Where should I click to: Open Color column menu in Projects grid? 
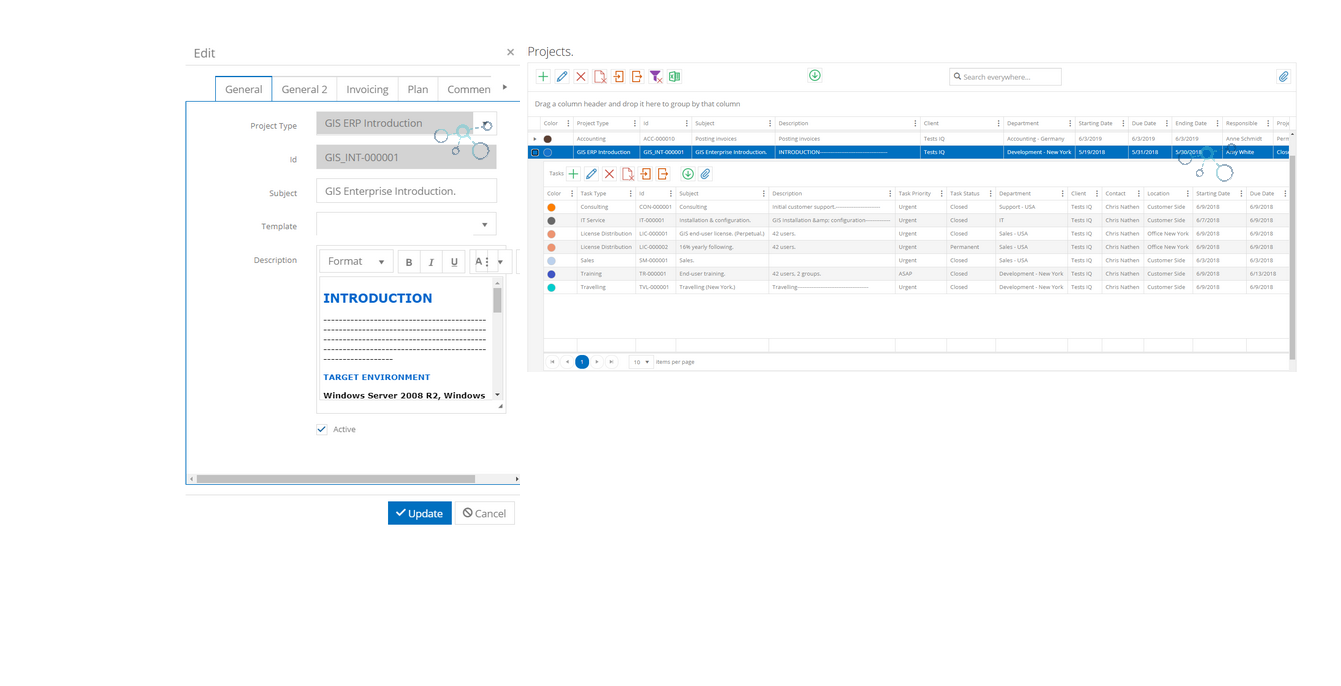[568, 123]
